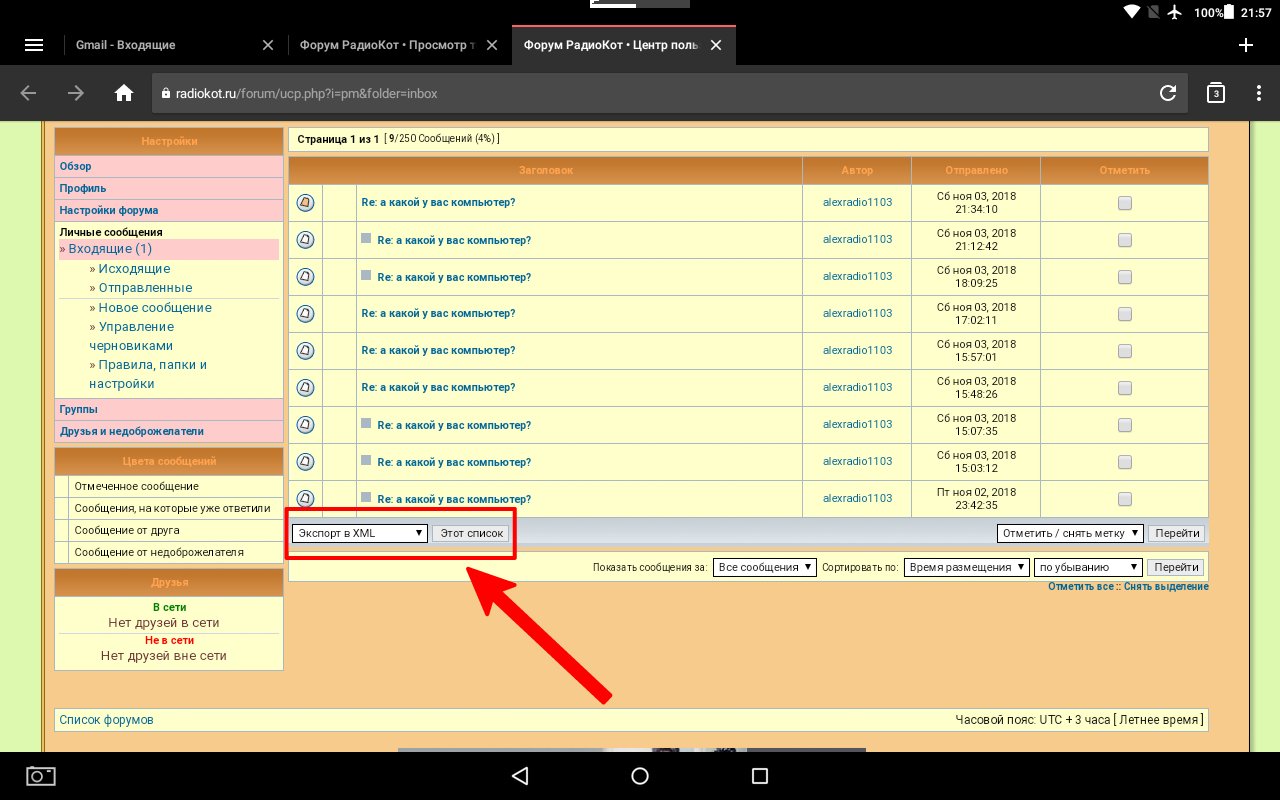Click the message icon of the 21:34:10 row
Screen dimensions: 1280x800
coord(306,203)
